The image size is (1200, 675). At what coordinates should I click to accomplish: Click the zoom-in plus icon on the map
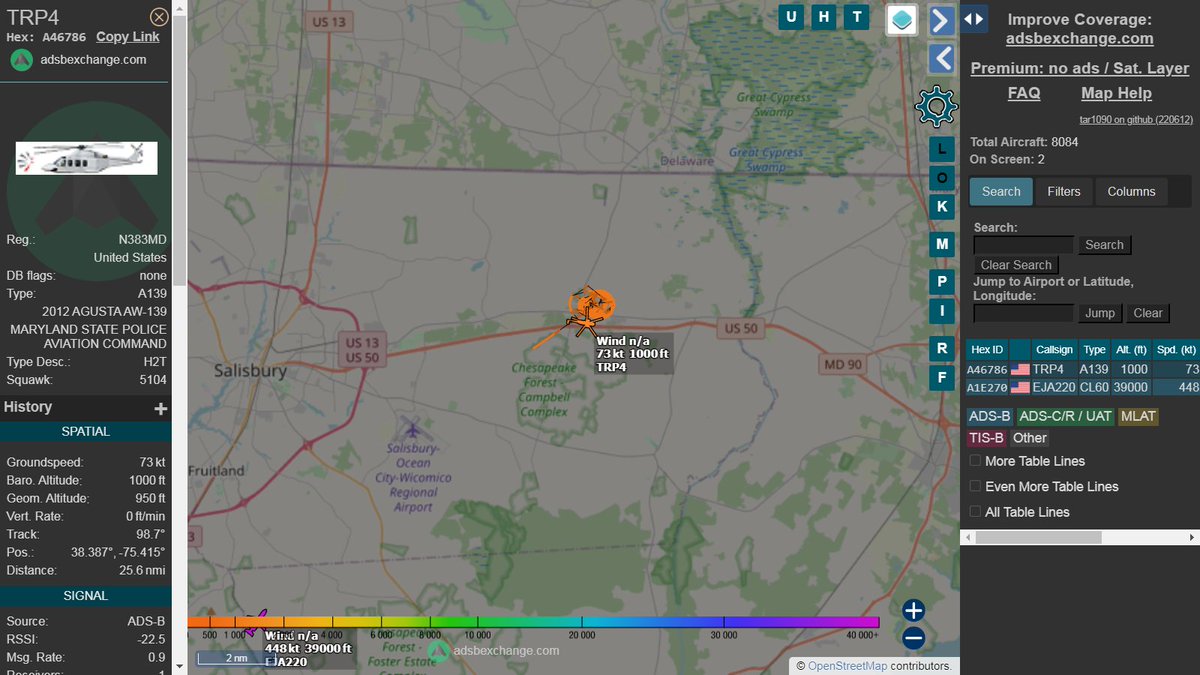[913, 609]
